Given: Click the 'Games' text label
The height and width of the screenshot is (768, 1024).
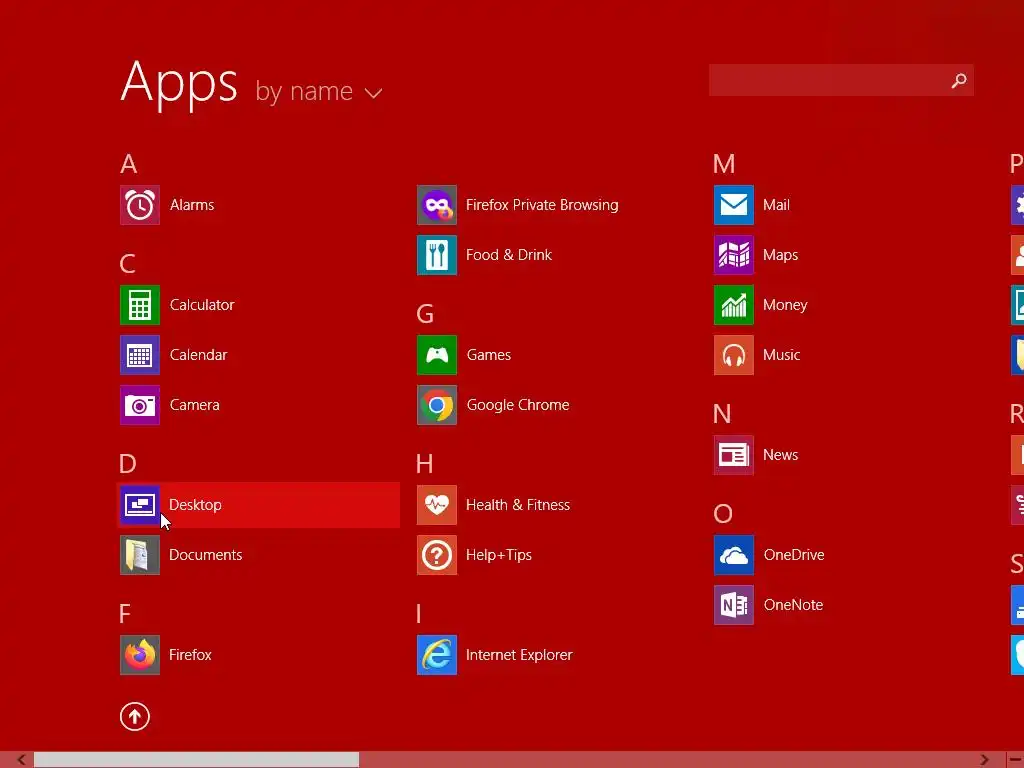Looking at the screenshot, I should [x=488, y=355].
